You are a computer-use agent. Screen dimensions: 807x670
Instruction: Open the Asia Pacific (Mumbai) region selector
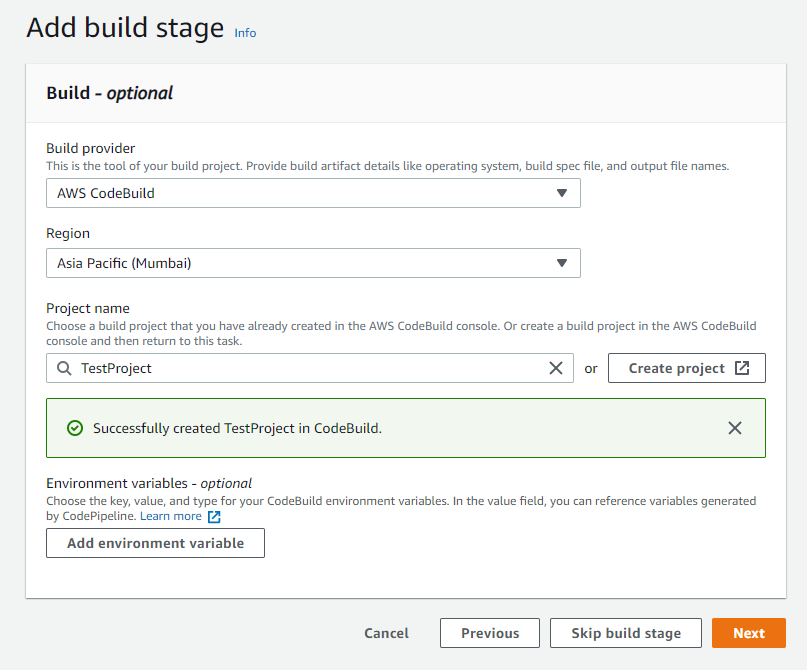point(300,263)
